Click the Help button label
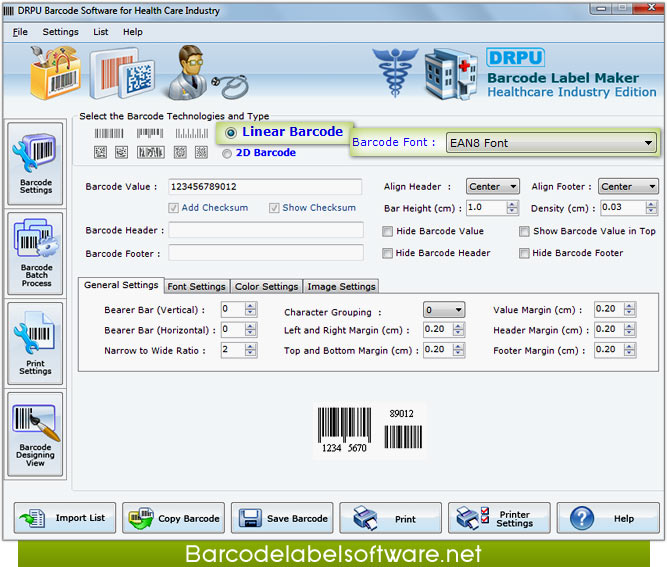 tap(624, 519)
